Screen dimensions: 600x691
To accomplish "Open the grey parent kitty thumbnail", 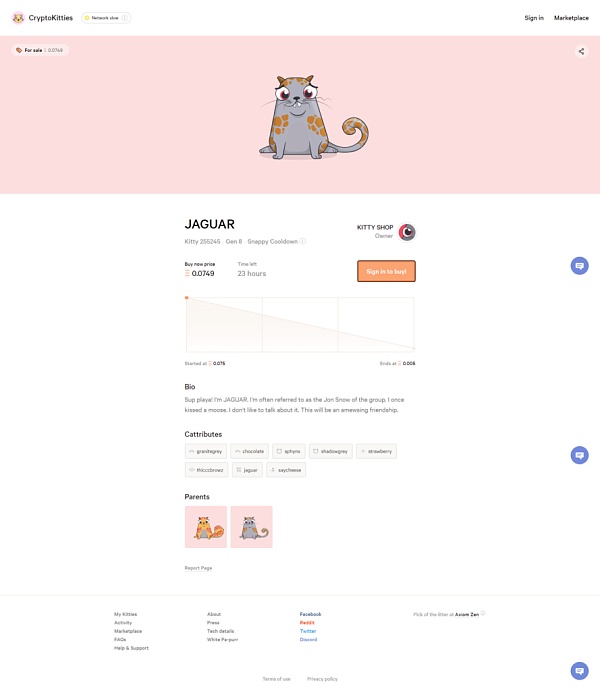I will (x=252, y=527).
